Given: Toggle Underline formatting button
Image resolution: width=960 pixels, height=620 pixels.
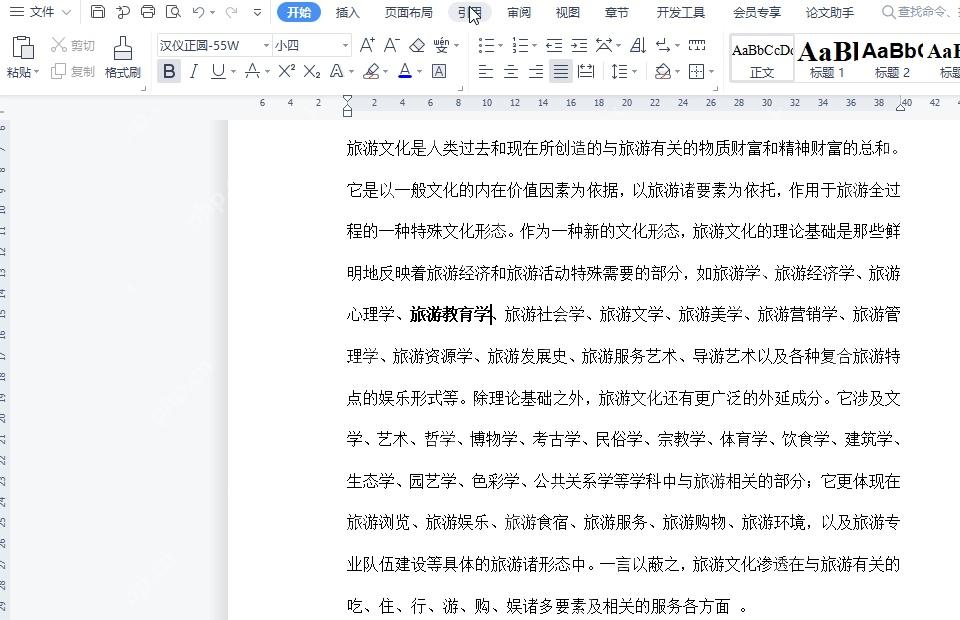Looking at the screenshot, I should click(x=218, y=72).
